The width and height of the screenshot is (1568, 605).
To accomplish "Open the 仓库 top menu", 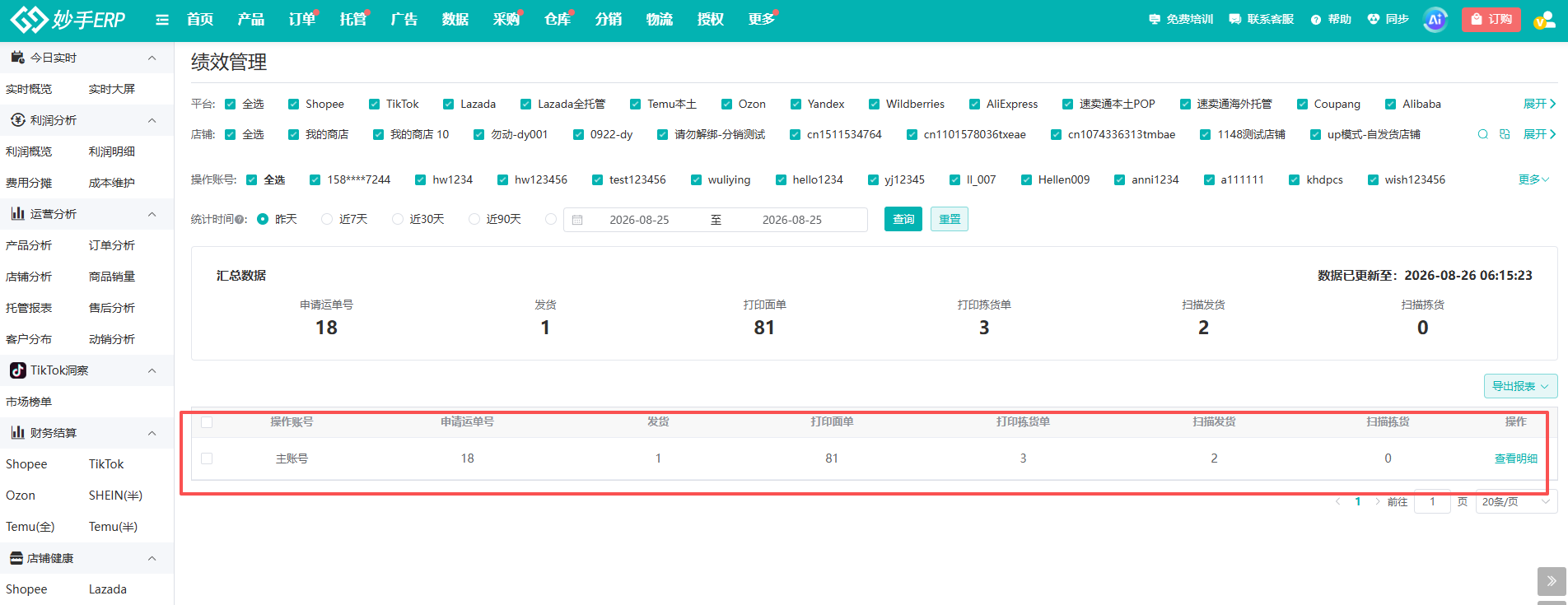I will [558, 19].
